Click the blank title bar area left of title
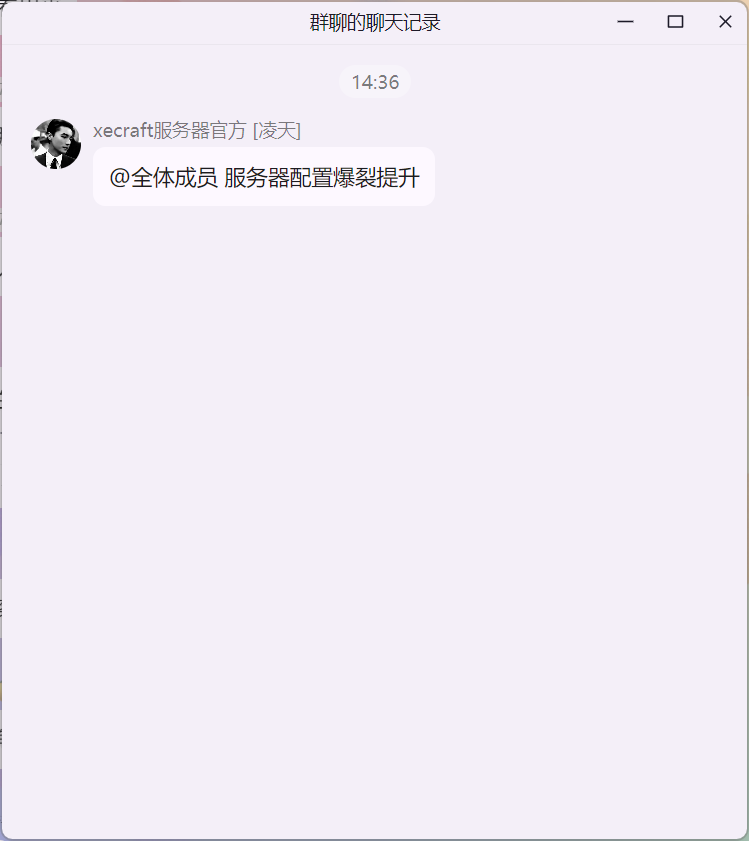 click(x=156, y=23)
